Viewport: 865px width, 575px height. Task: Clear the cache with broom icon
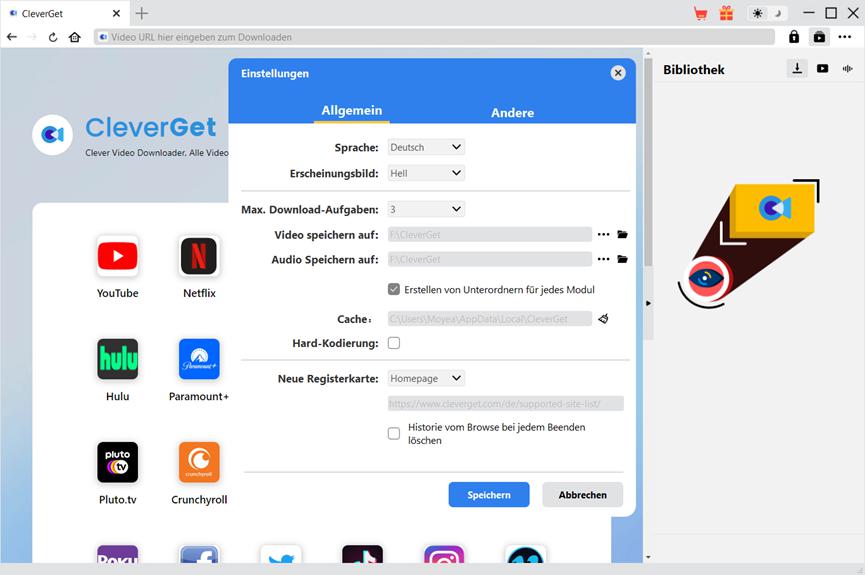pyautogui.click(x=603, y=319)
